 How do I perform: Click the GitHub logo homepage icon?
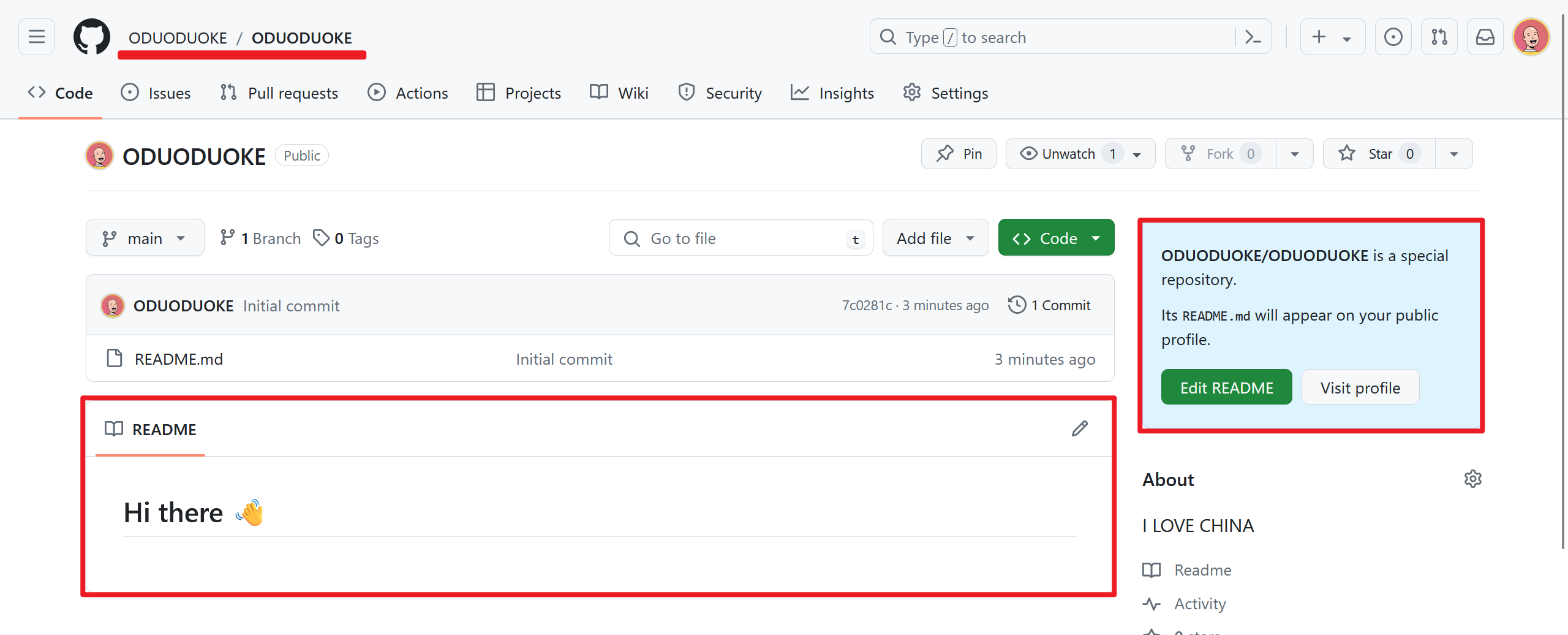click(92, 37)
